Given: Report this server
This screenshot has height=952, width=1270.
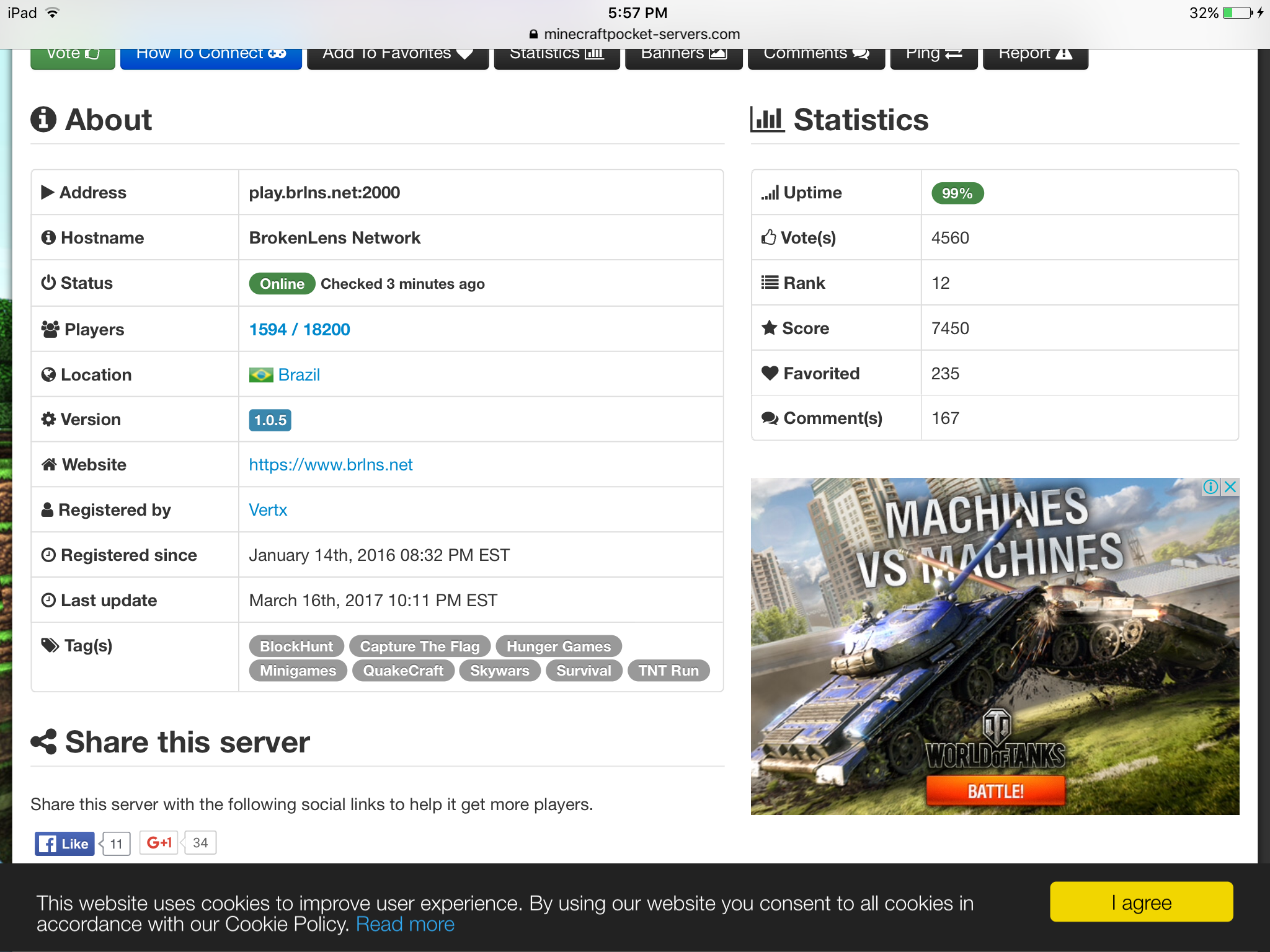Looking at the screenshot, I should point(1036,58).
